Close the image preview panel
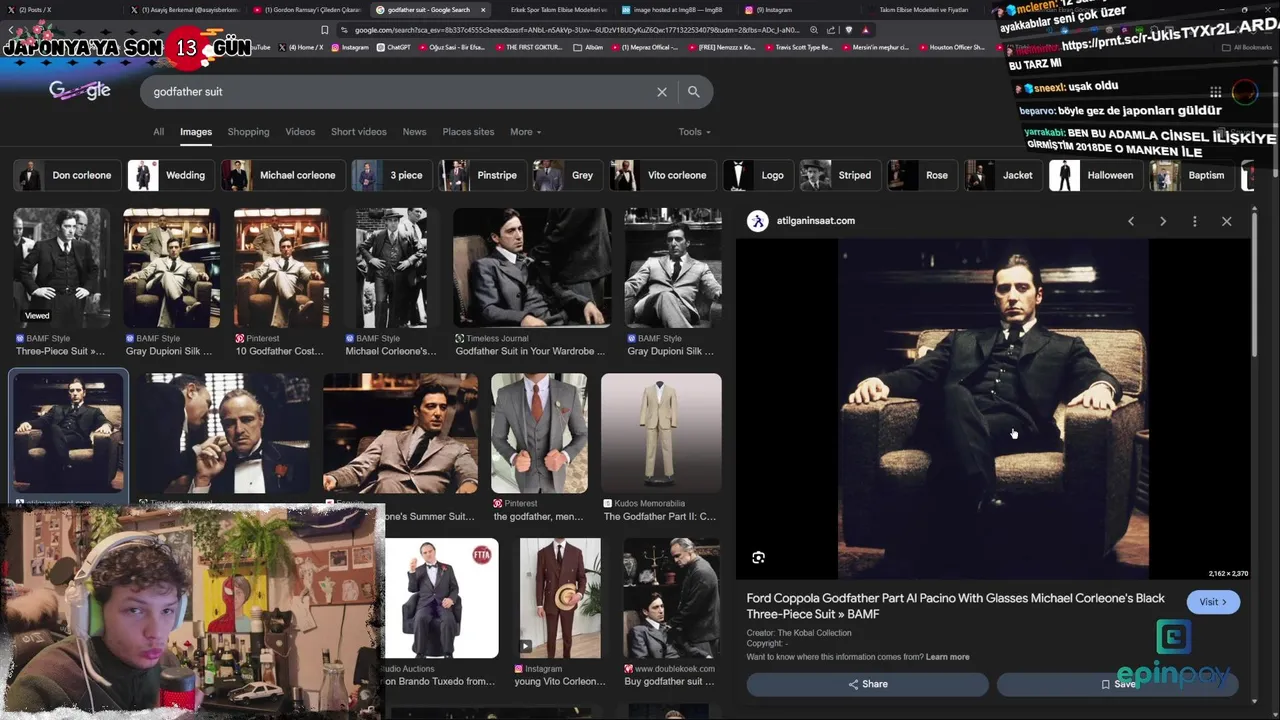The height and width of the screenshot is (720, 1280). [x=1227, y=221]
